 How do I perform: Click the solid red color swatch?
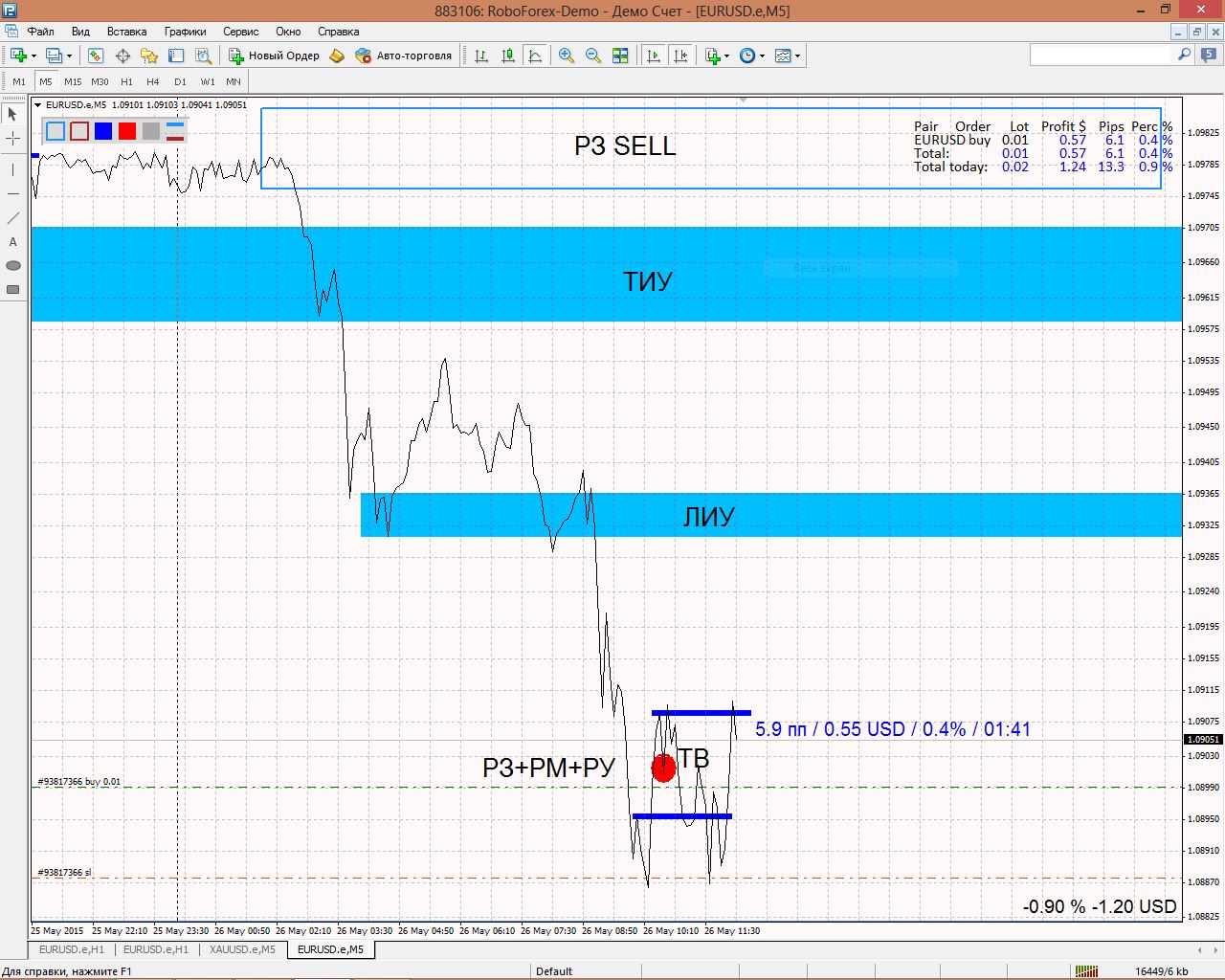point(127,131)
